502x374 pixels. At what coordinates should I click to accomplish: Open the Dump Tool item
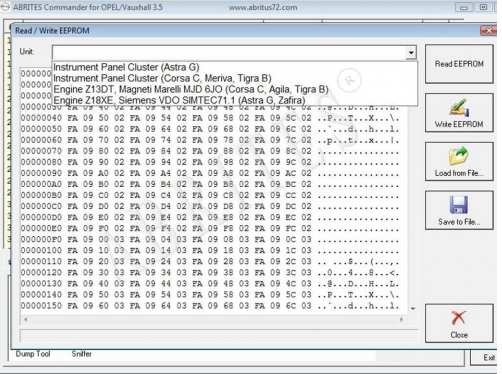click(33, 354)
